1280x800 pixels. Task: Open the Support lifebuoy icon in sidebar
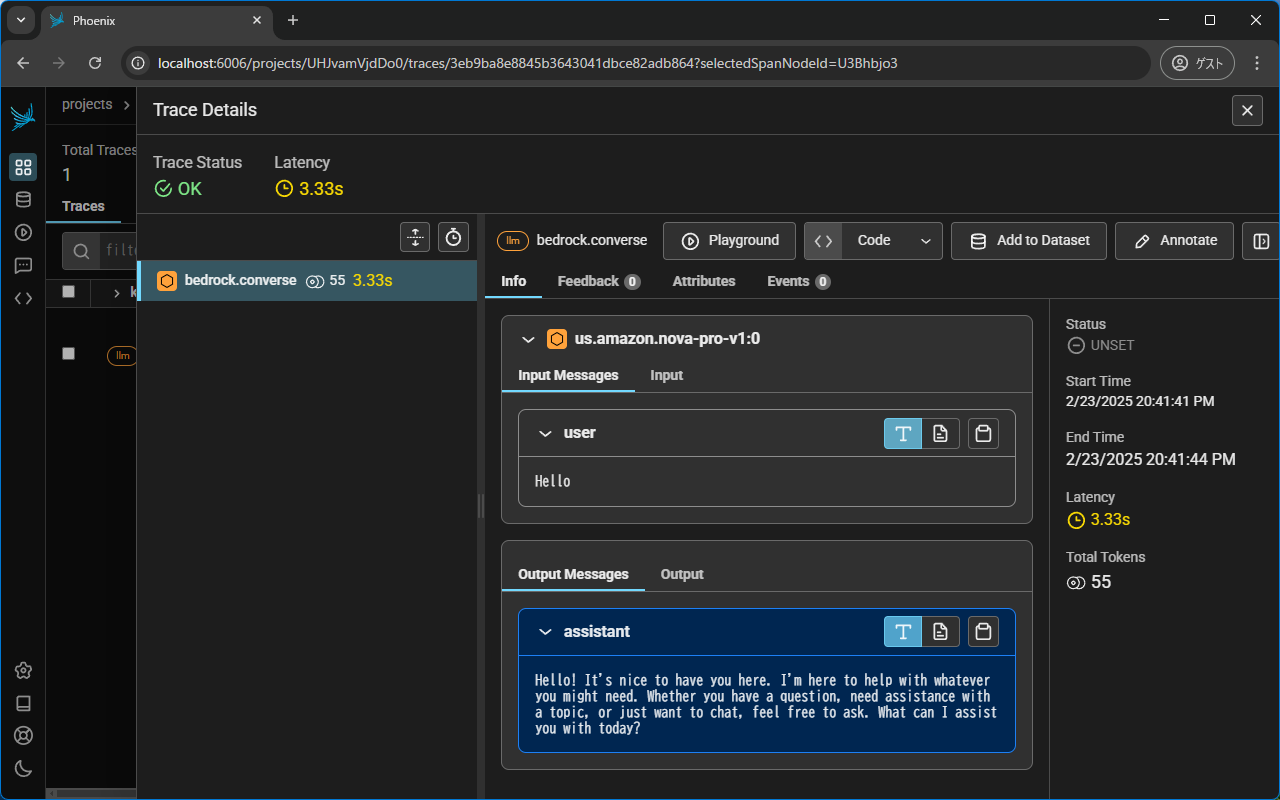click(x=23, y=736)
